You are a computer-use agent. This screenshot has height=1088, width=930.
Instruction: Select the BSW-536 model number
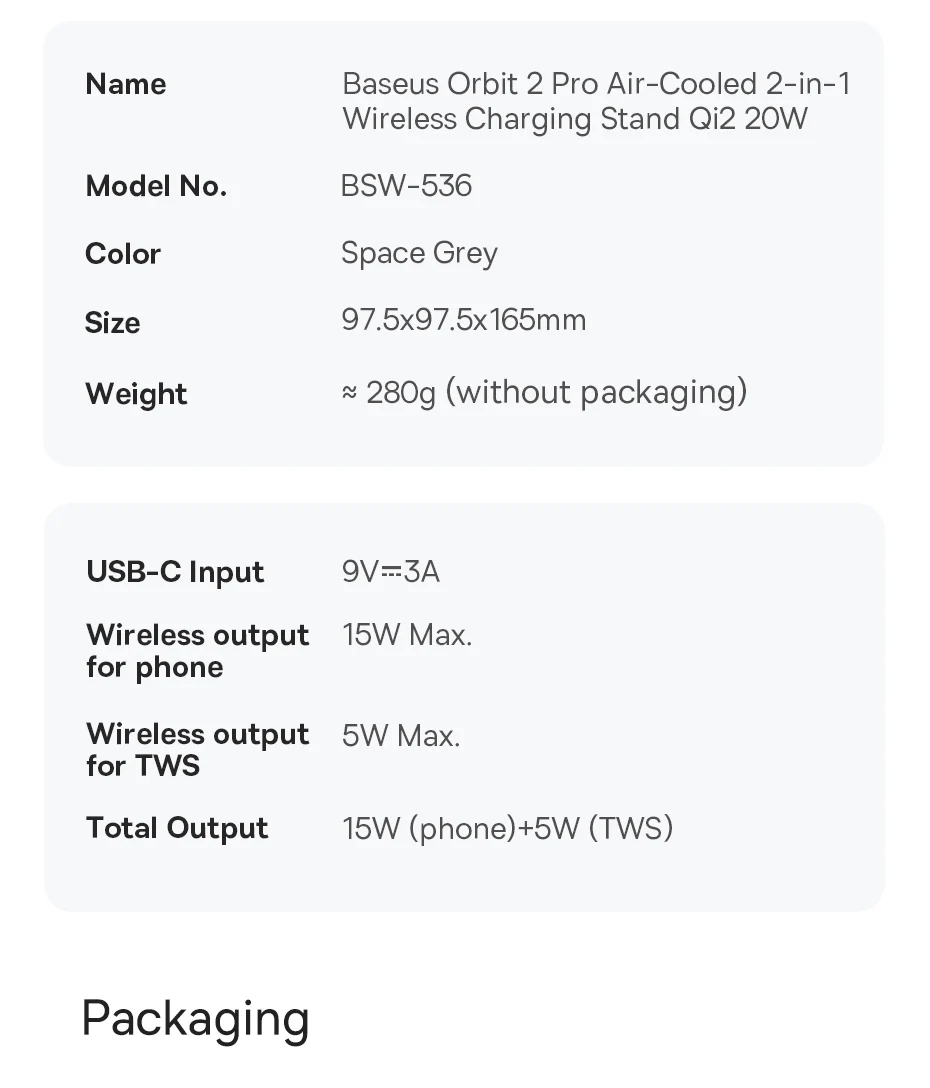tap(406, 186)
